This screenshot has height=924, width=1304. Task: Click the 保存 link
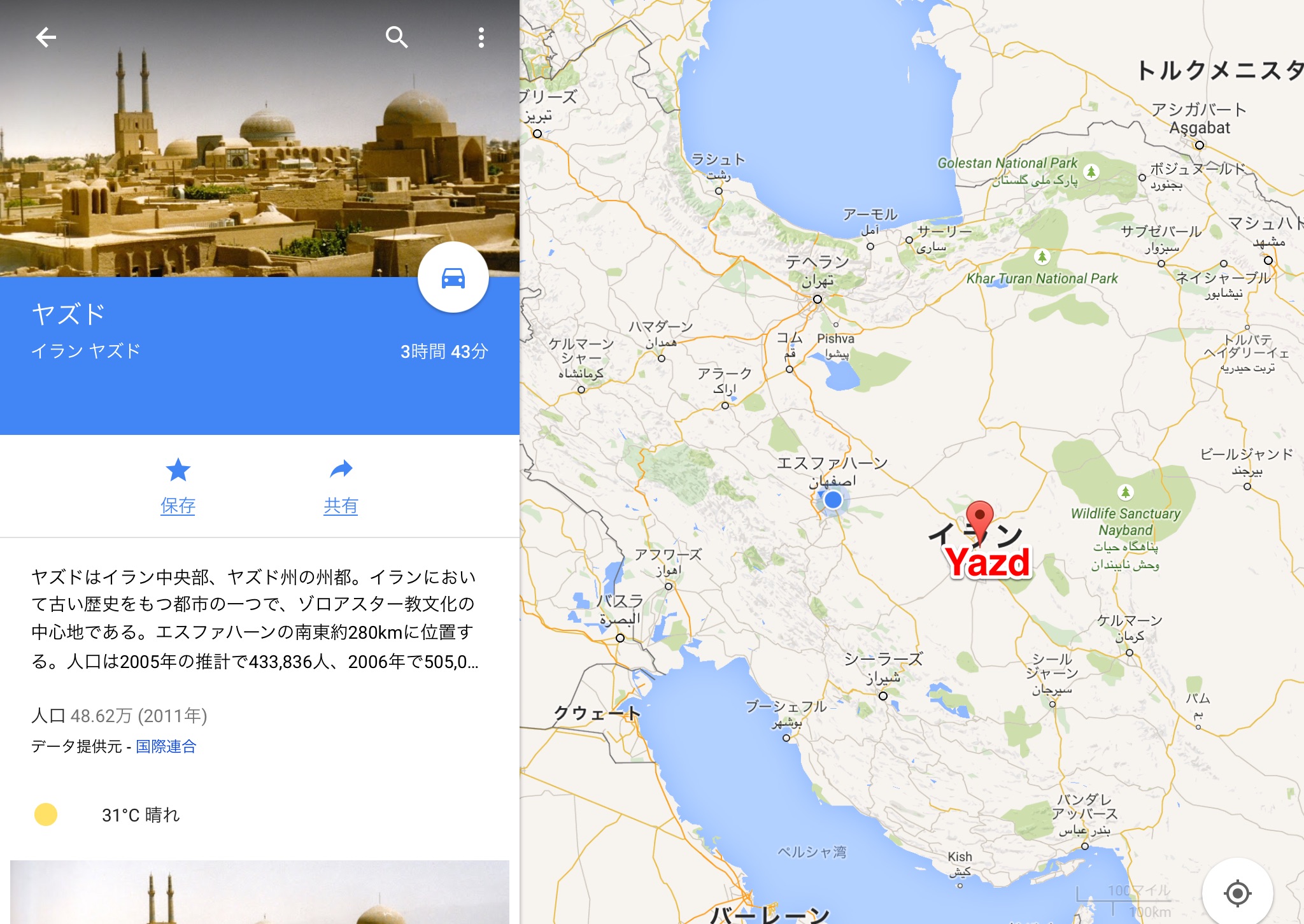tap(178, 506)
